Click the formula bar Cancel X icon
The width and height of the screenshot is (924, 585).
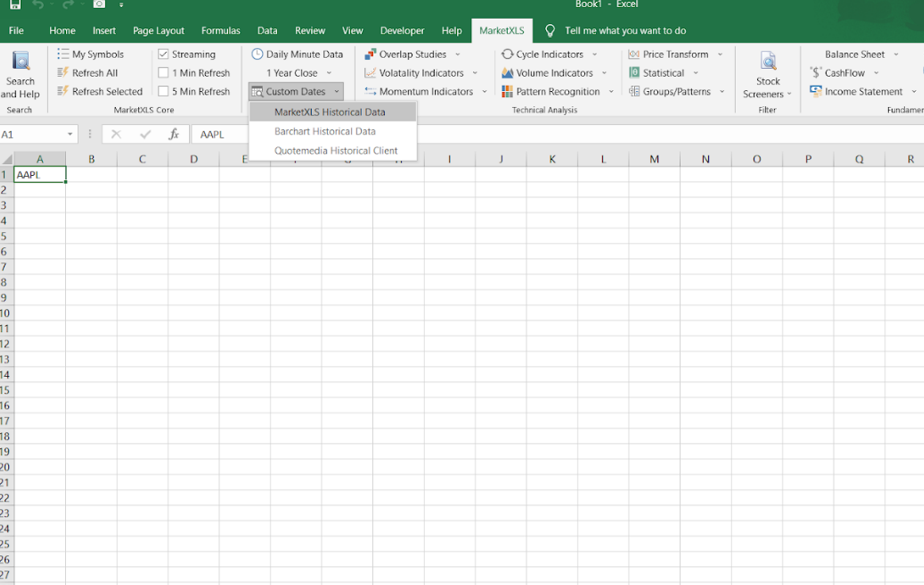tap(116, 134)
